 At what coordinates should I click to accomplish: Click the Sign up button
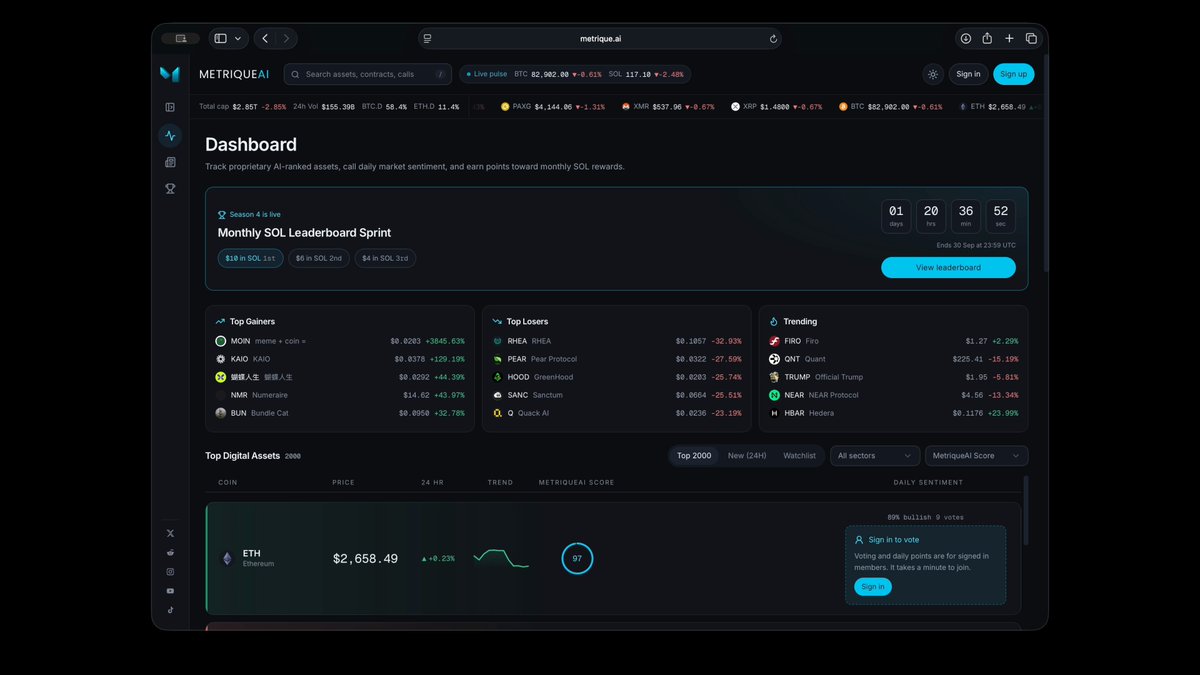pyautogui.click(x=1014, y=74)
